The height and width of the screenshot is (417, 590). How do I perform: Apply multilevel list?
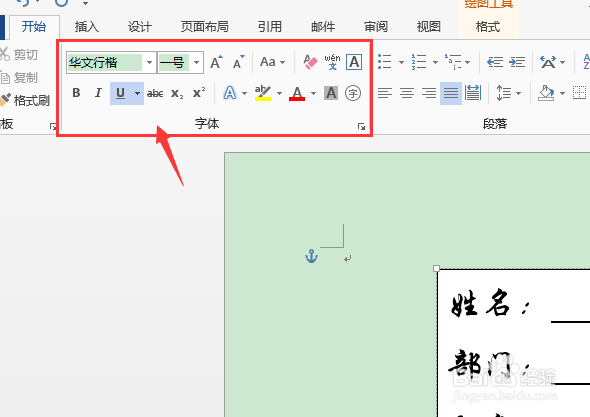click(x=453, y=62)
